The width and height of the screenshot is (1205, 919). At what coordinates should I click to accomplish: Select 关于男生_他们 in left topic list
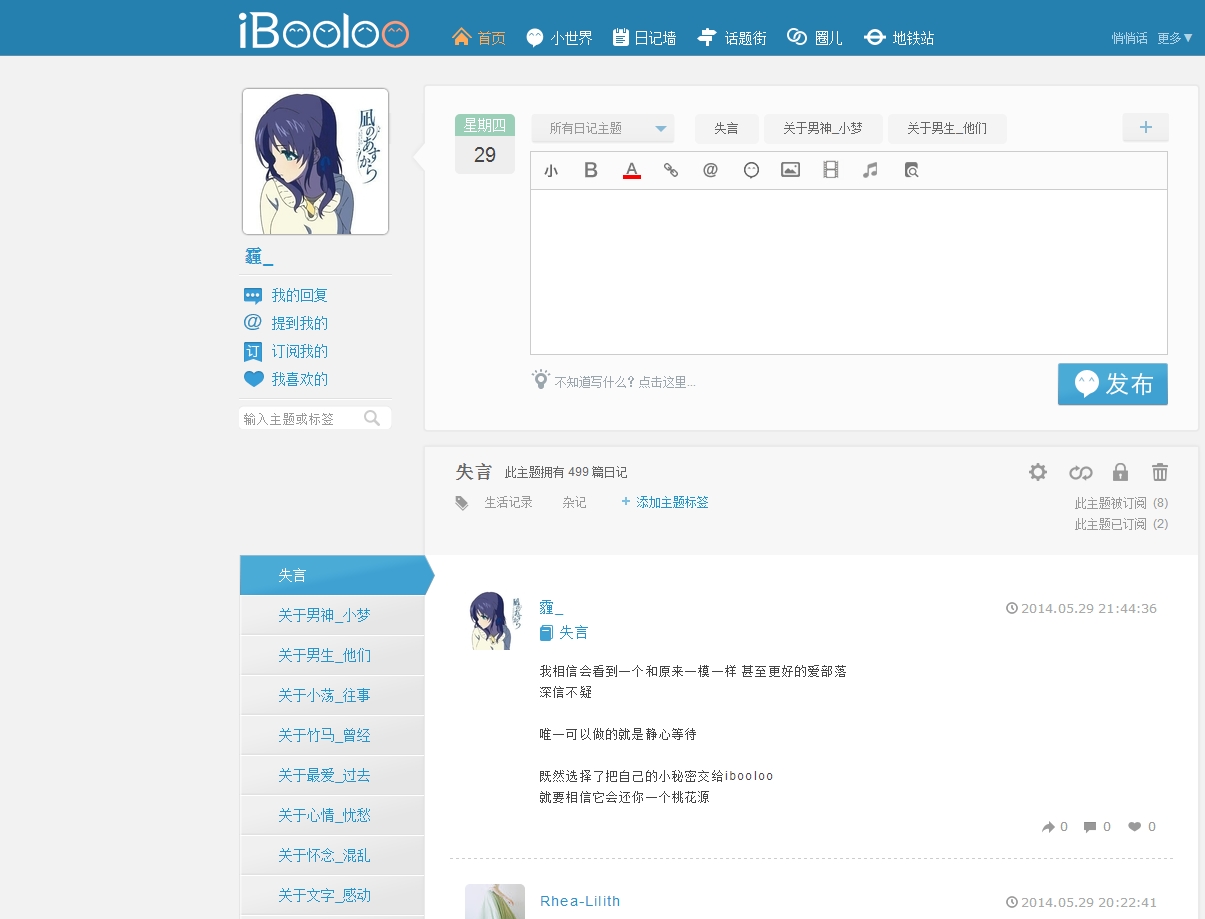coord(332,655)
